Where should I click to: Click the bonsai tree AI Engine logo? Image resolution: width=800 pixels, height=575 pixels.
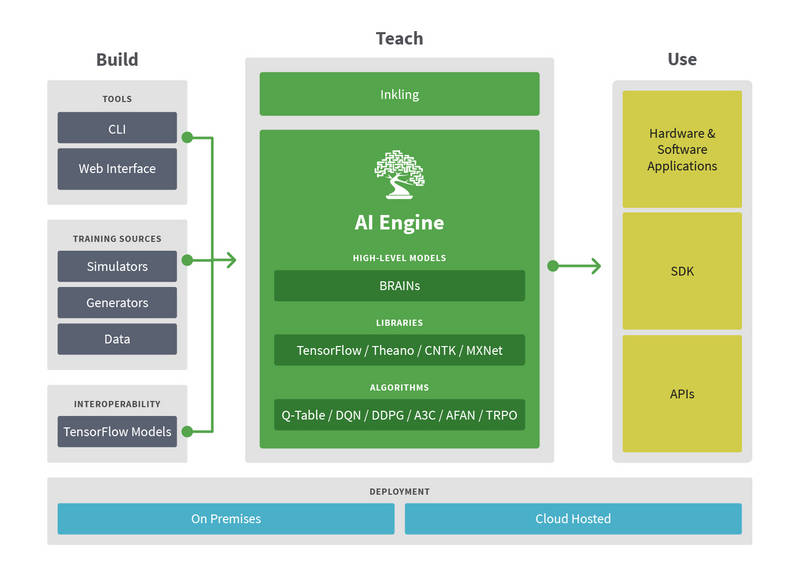click(x=399, y=174)
